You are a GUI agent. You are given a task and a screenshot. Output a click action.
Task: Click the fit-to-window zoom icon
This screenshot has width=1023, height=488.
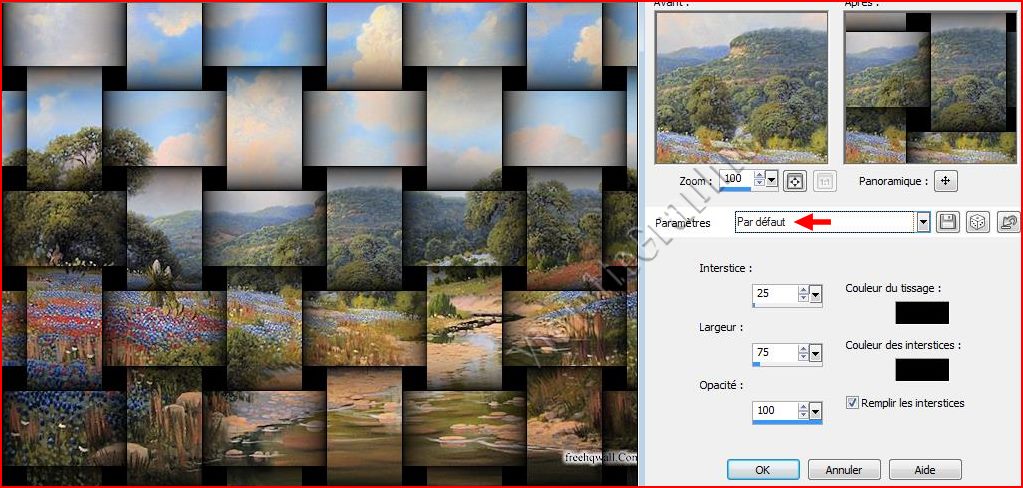click(795, 181)
